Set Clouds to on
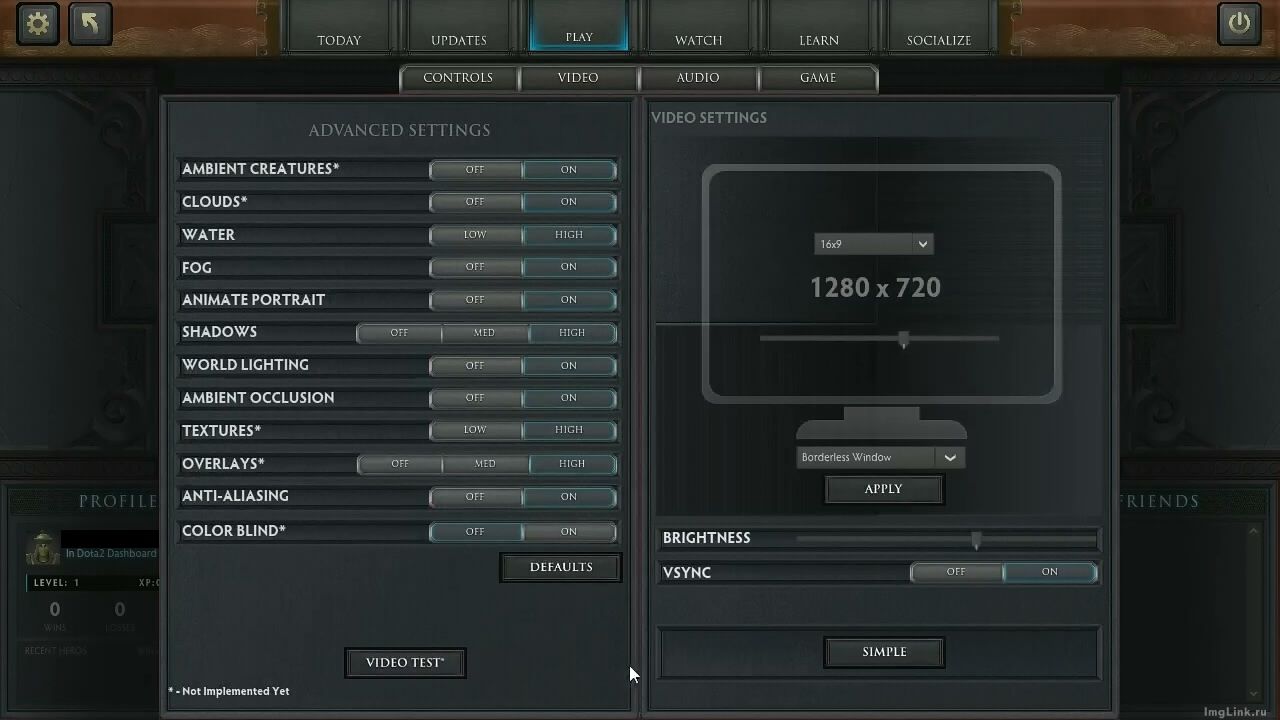Viewport: 1280px width, 720px height. pyautogui.click(x=569, y=202)
